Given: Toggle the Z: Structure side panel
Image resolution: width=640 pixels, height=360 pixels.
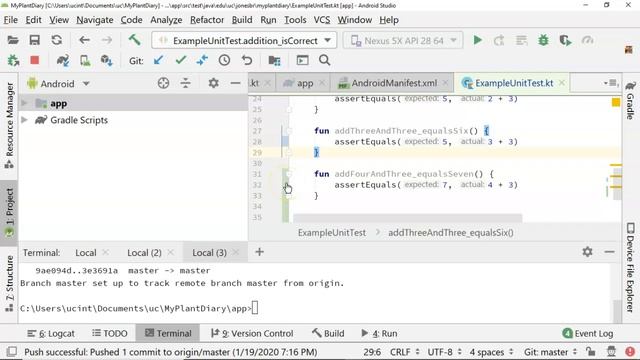Looking at the screenshot, I should coord(9,283).
